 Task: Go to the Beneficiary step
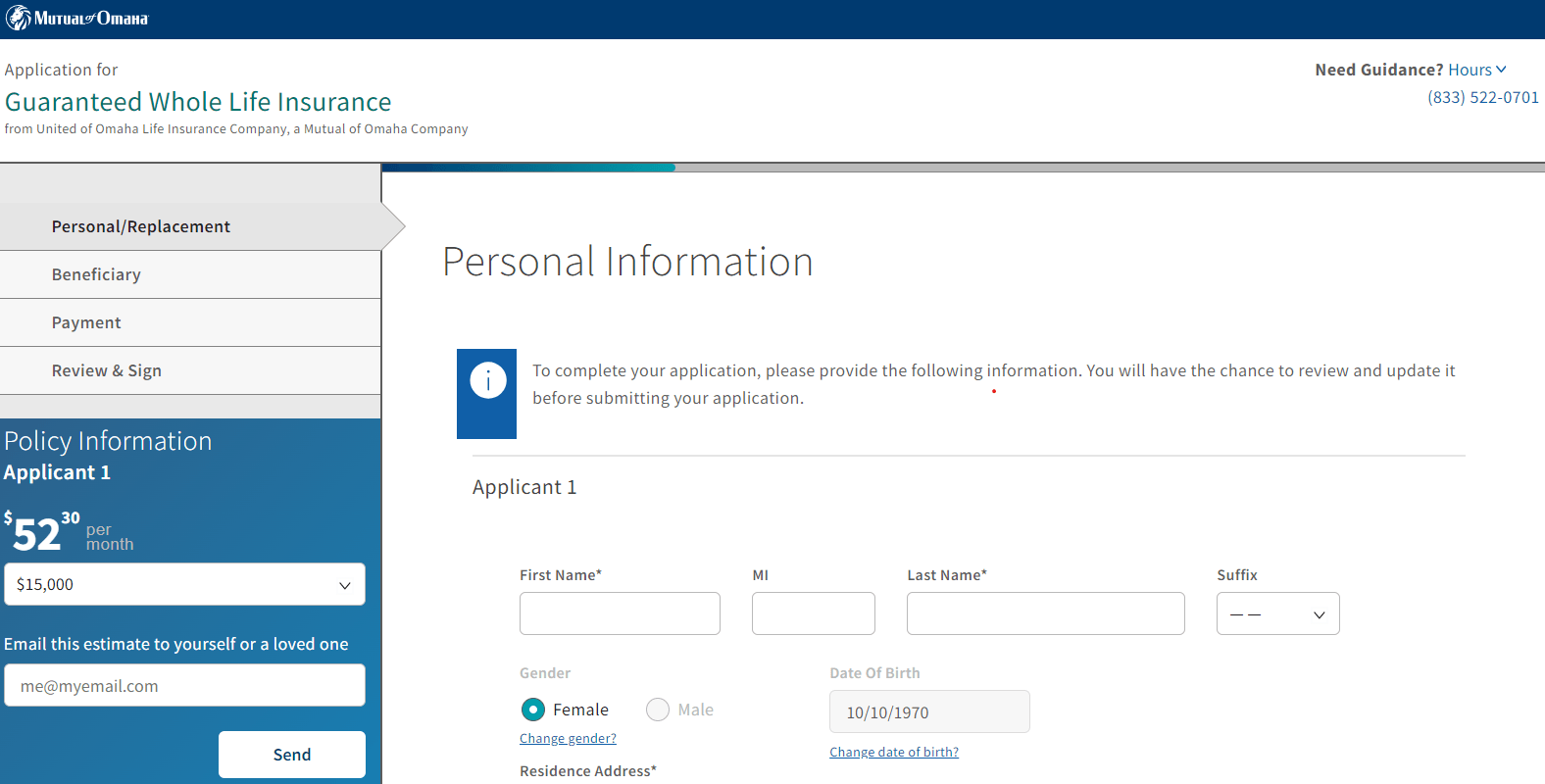point(96,274)
